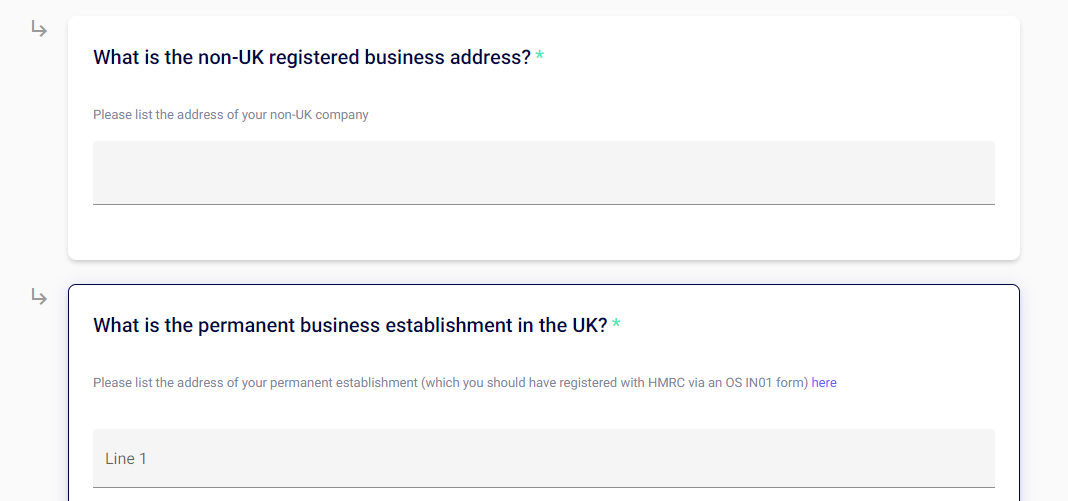Image resolution: width=1068 pixels, height=501 pixels.
Task: Click into the Line 1 address field
Action: tap(543, 458)
